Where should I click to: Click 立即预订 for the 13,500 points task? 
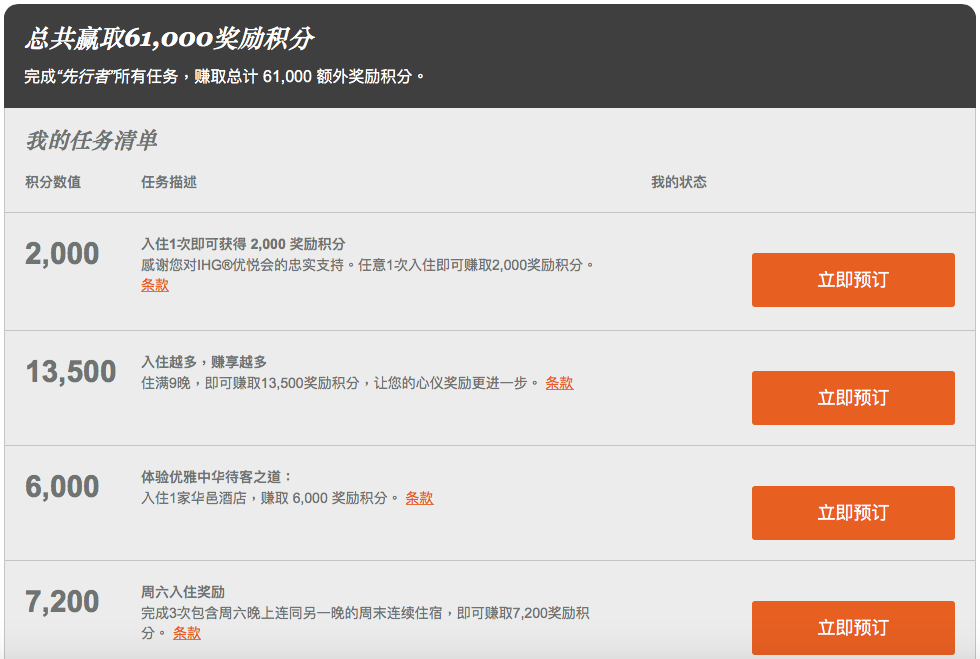click(x=853, y=398)
